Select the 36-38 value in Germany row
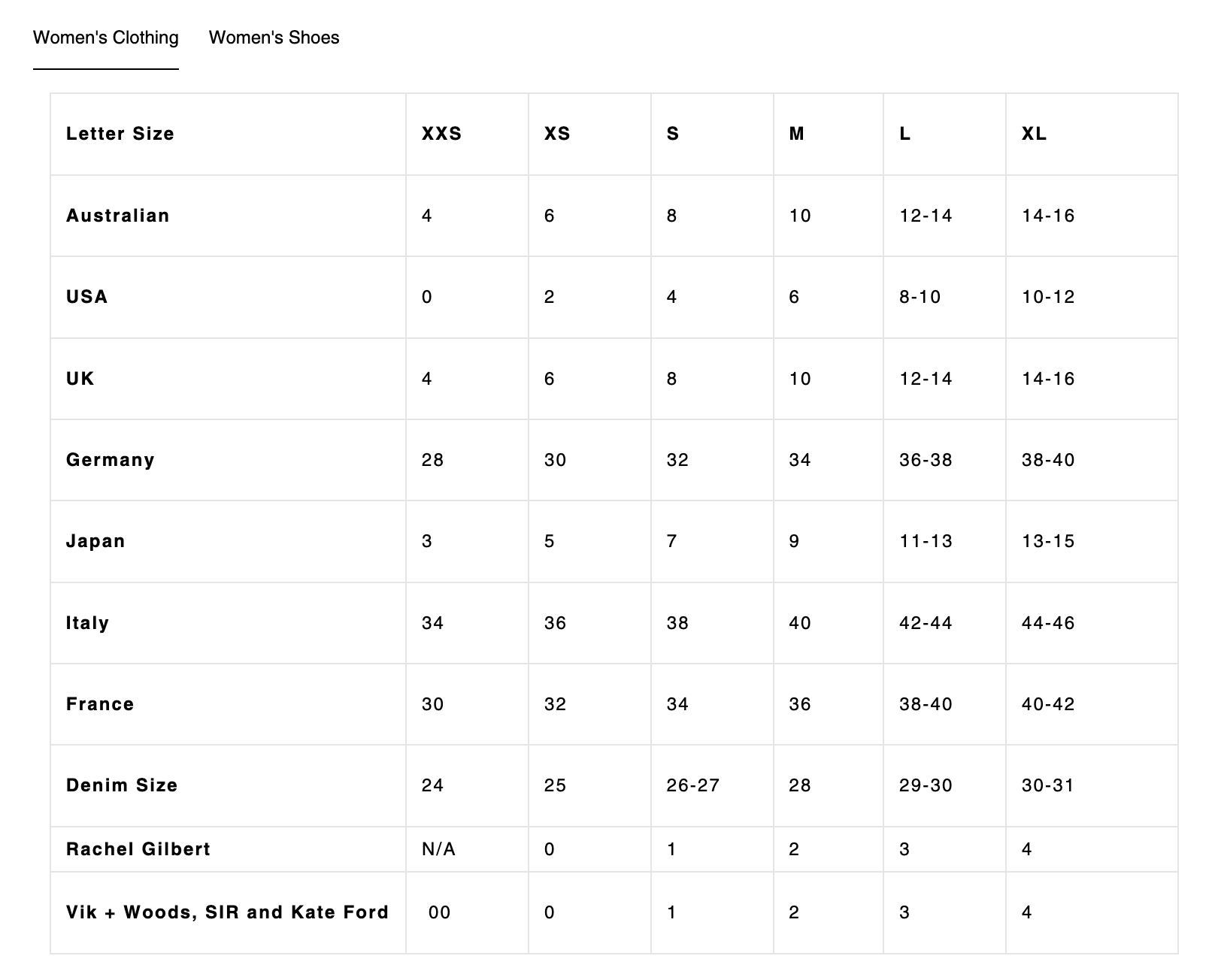Viewport: 1212px width, 980px height. [926, 460]
